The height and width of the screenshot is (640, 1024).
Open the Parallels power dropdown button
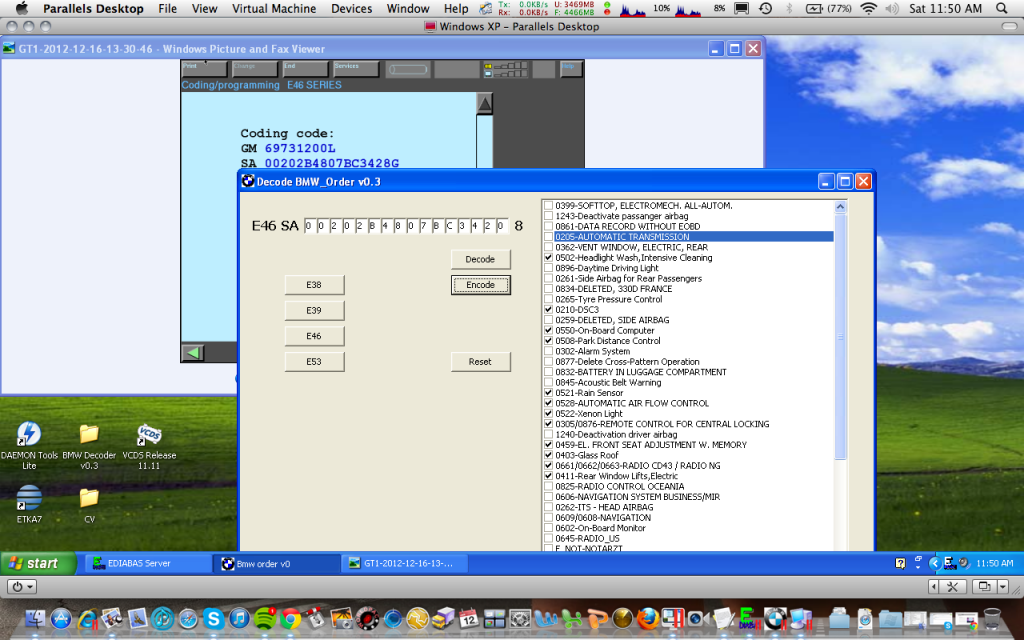pos(22,586)
